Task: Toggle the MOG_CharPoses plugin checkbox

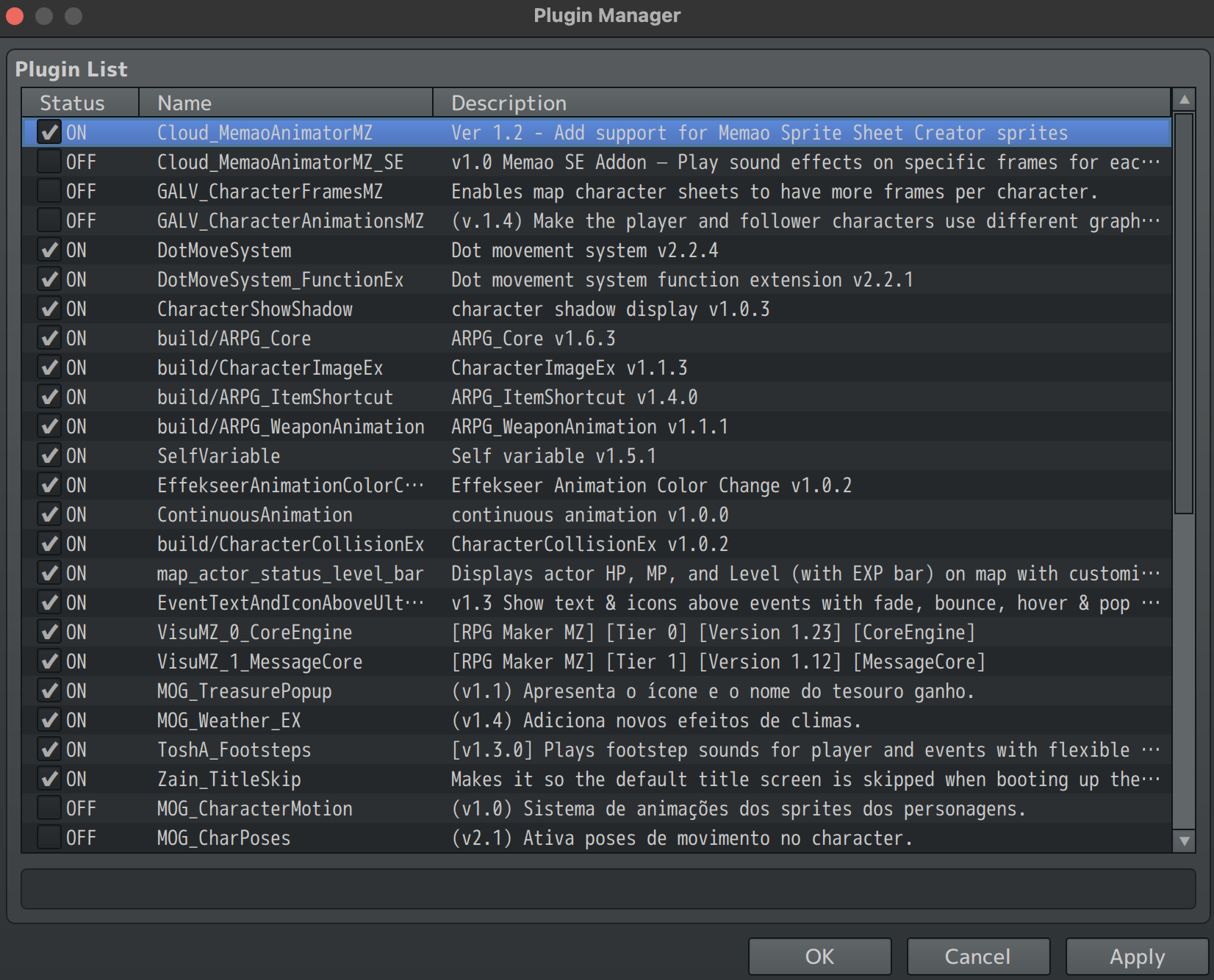Action: (x=49, y=838)
